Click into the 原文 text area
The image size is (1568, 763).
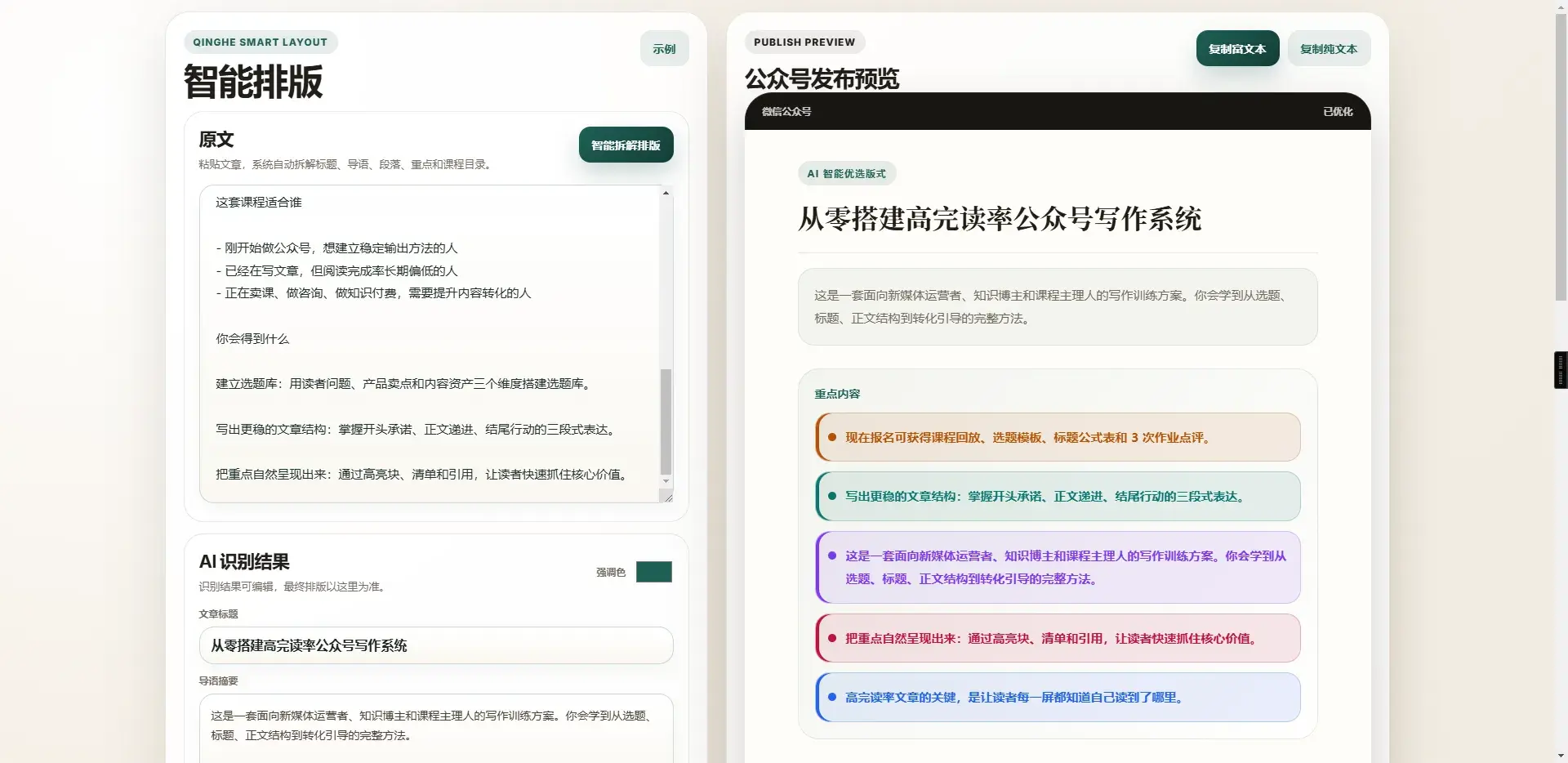tap(430, 343)
